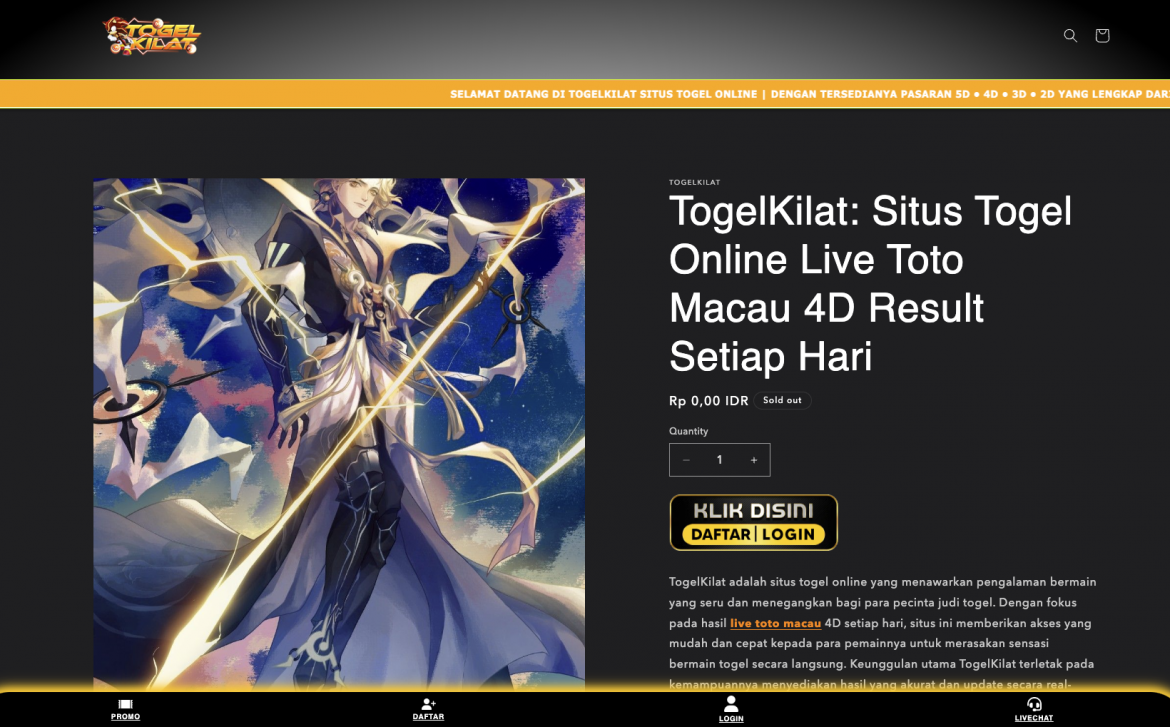Image resolution: width=1170 pixels, height=727 pixels.
Task: Click the TogelKilat logo in header
Action: tap(152, 36)
